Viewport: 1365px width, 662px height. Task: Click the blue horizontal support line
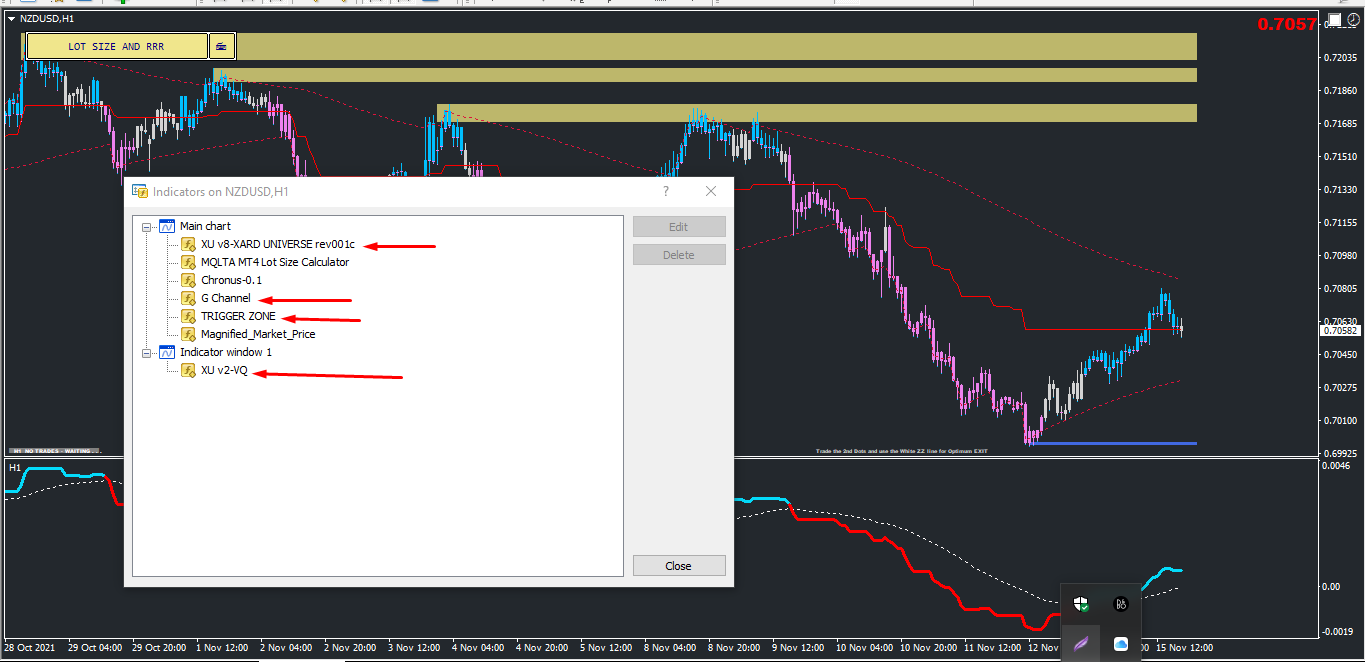(x=1111, y=443)
